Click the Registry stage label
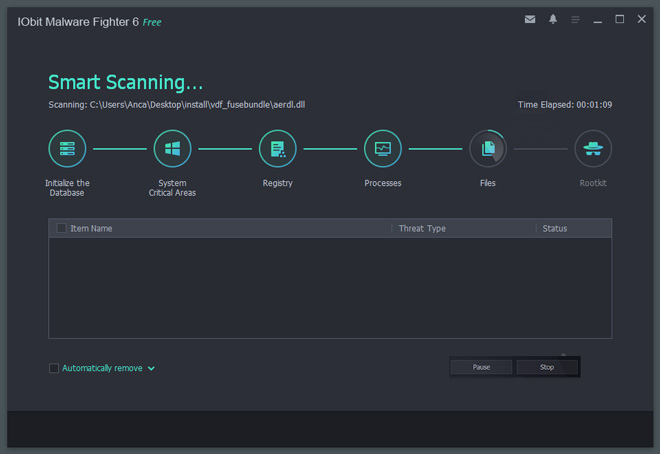The image size is (660, 454). point(277,183)
